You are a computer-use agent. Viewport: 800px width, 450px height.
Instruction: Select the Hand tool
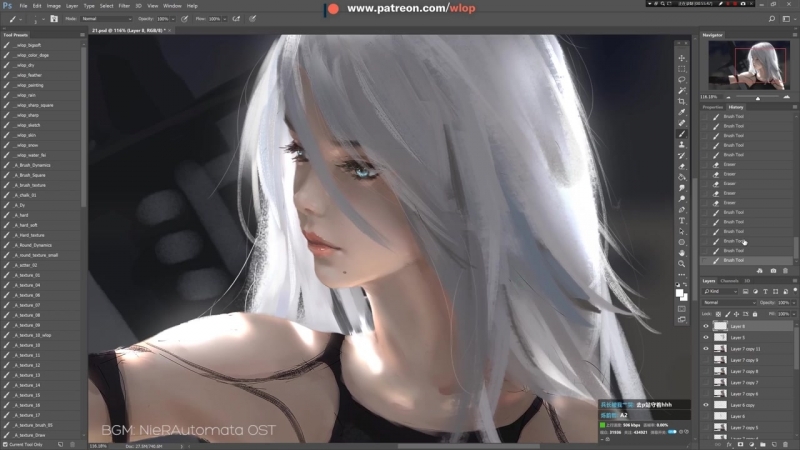coord(682,253)
